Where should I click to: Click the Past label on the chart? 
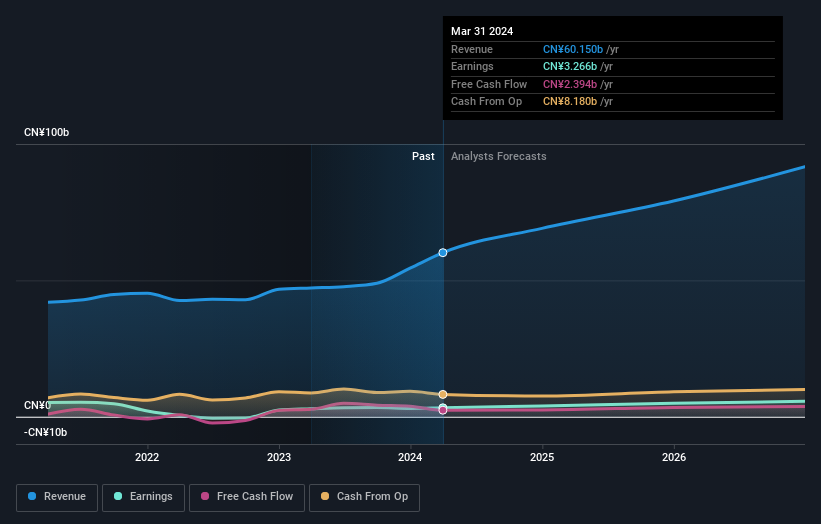coord(423,156)
